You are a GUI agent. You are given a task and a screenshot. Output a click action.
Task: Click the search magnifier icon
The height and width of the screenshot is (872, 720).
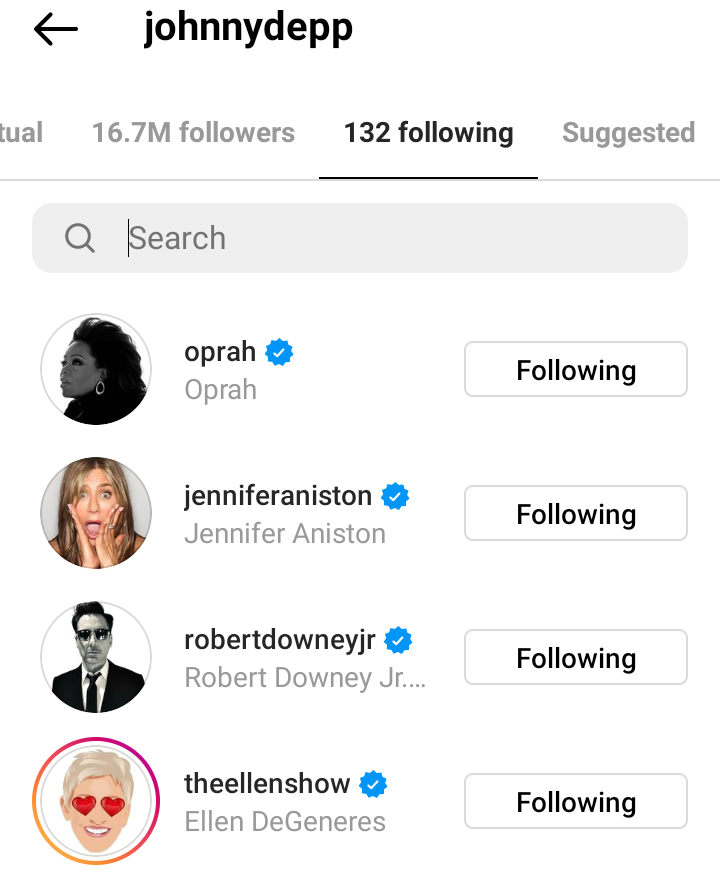80,238
